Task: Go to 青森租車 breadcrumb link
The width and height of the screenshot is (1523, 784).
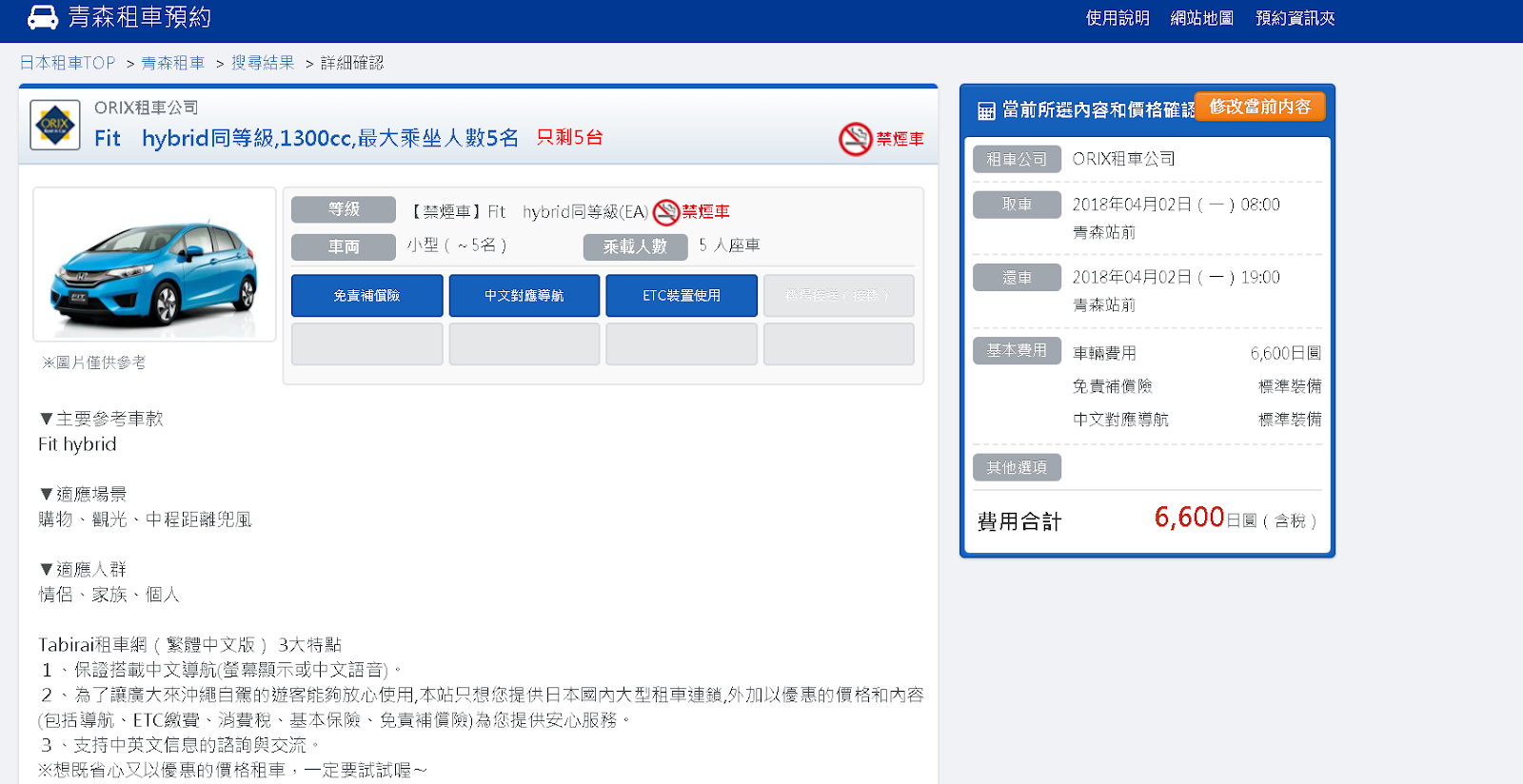Action: click(173, 63)
